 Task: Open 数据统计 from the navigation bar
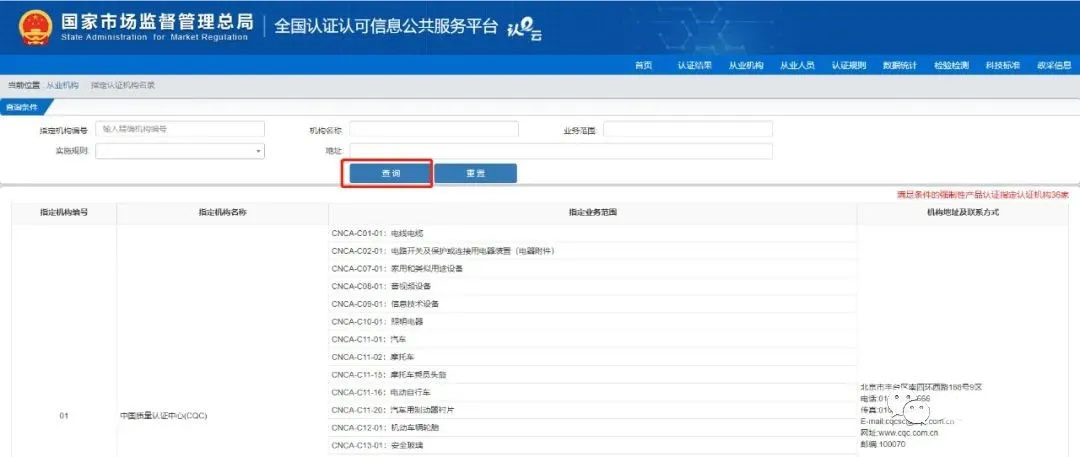(900, 65)
